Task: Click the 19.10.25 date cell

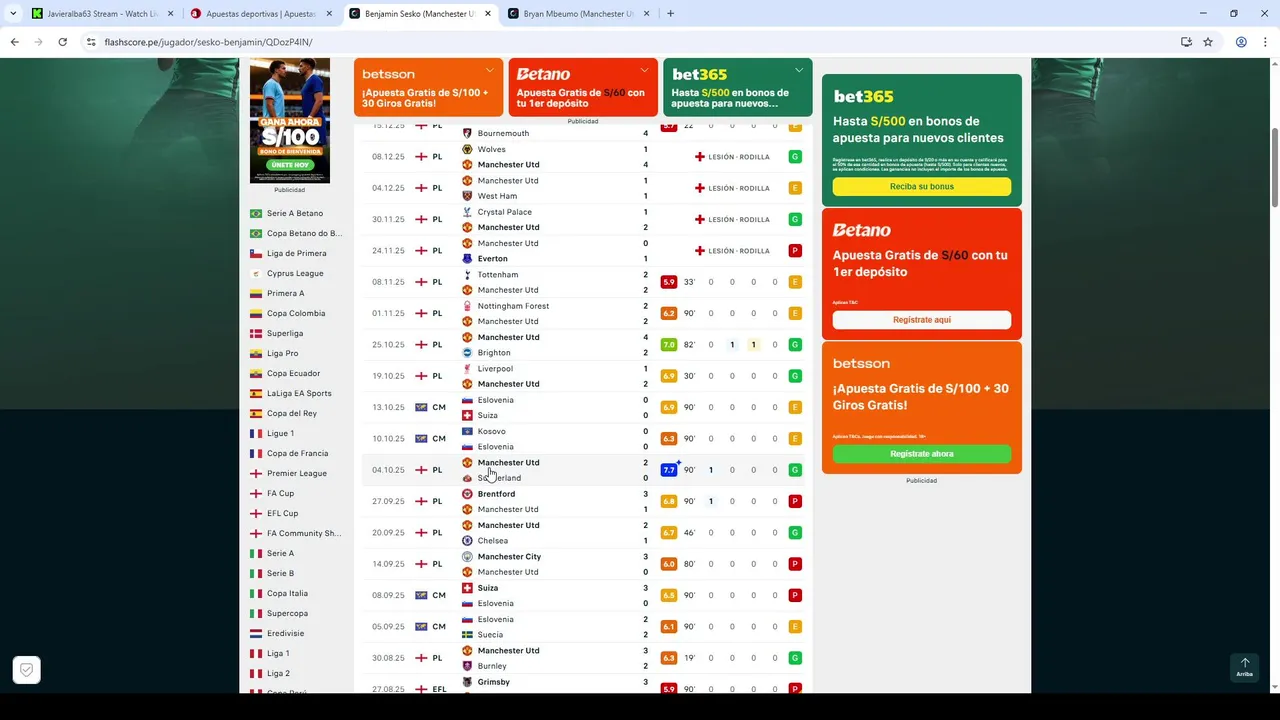Action: [x=388, y=376]
